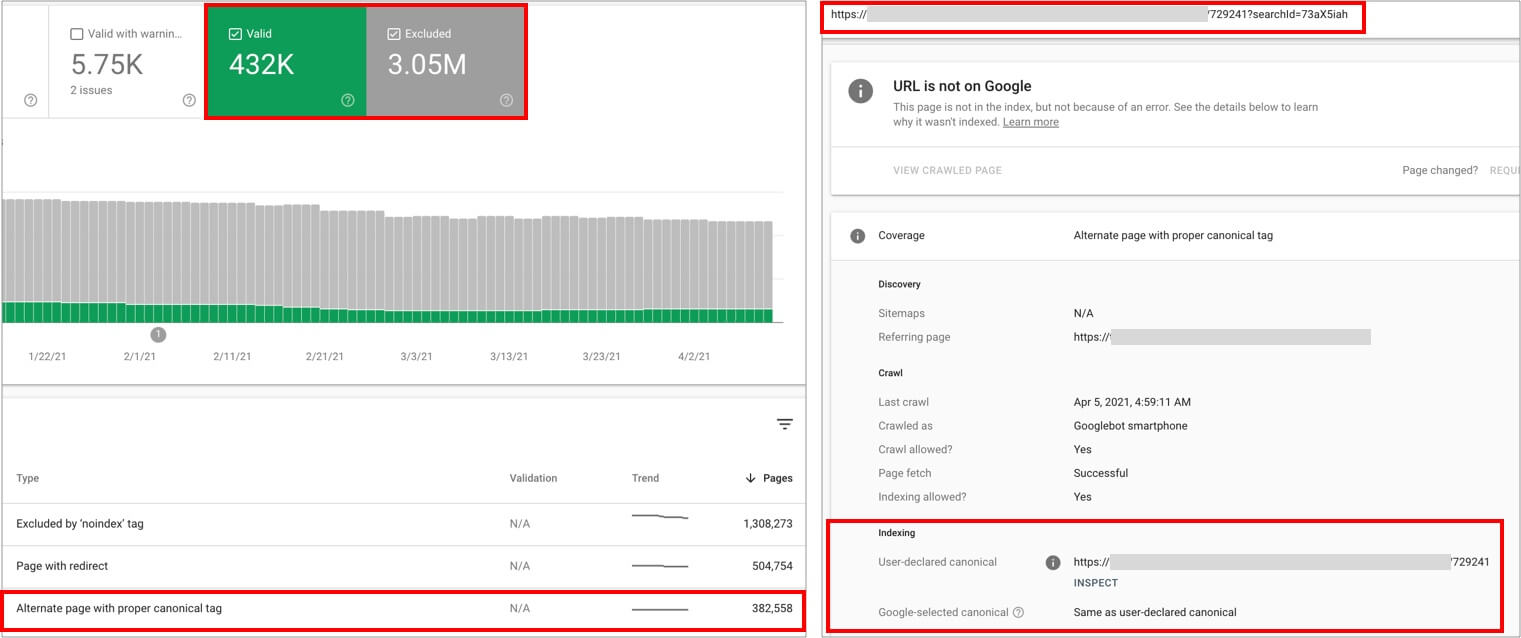Click the help icon on the Valid card
Image resolution: width=1521 pixels, height=638 pixels.
click(348, 100)
